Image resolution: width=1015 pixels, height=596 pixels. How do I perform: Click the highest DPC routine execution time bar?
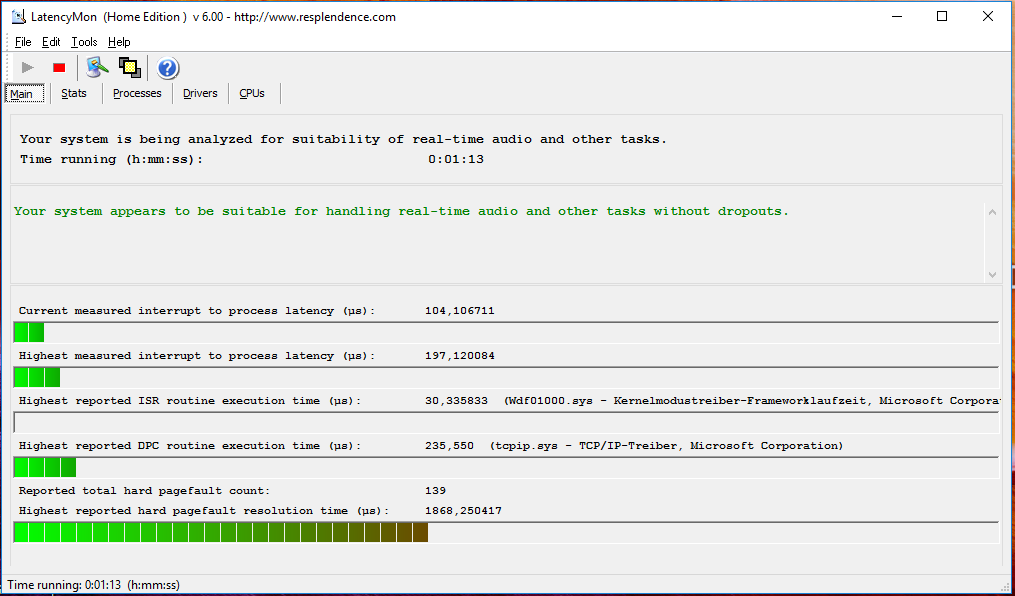tap(506, 467)
